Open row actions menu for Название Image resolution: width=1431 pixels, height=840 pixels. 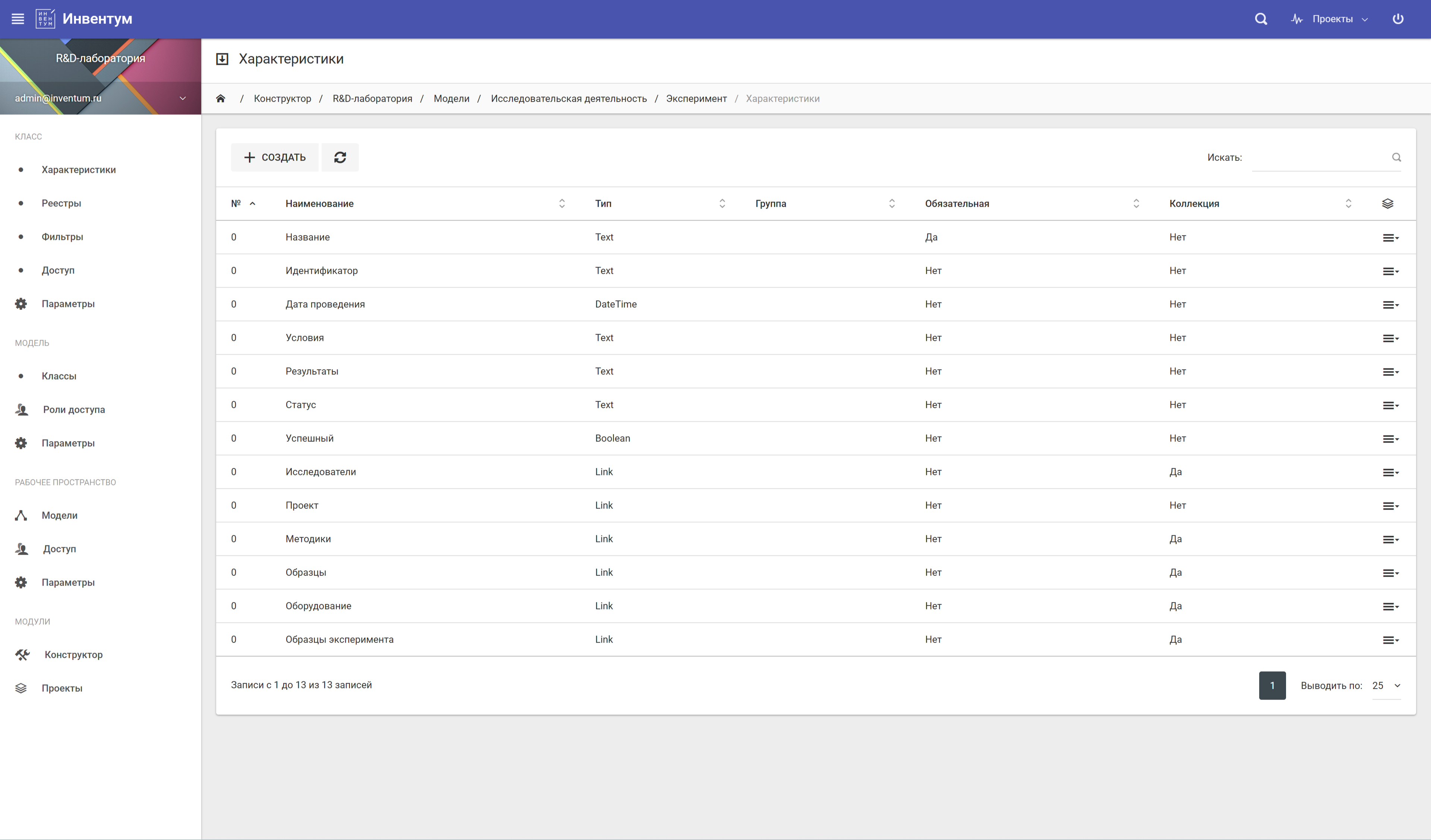(1390, 238)
